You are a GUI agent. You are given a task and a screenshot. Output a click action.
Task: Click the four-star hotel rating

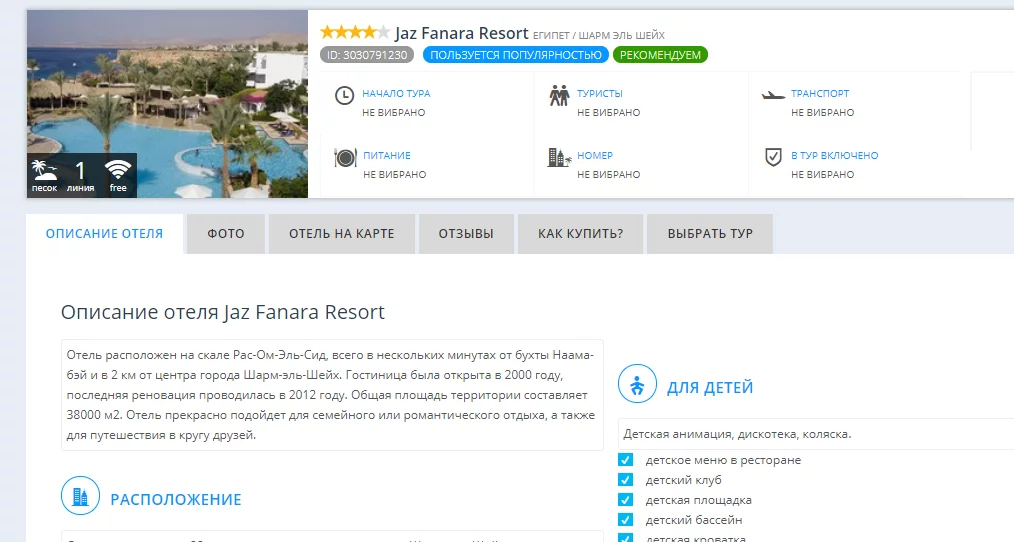tap(355, 32)
